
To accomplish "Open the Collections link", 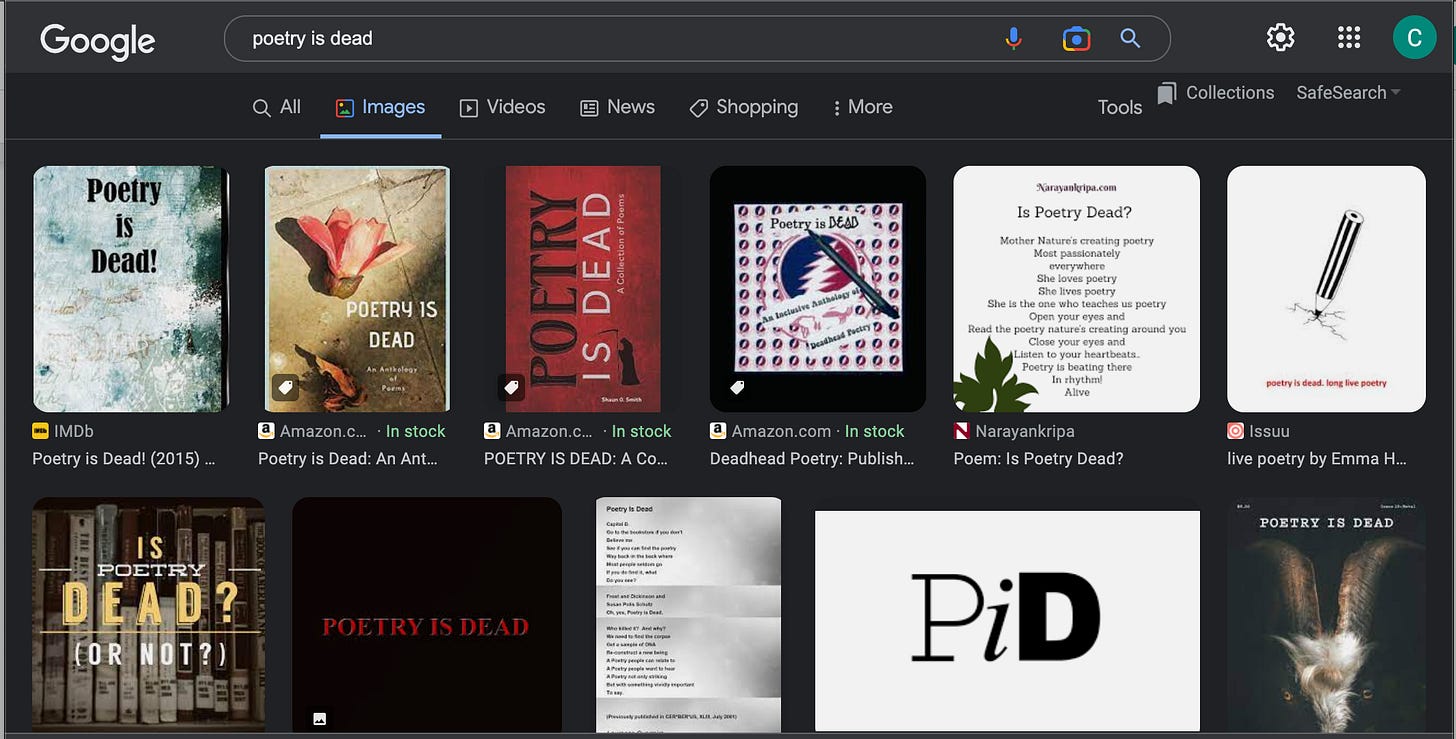I will point(1230,93).
